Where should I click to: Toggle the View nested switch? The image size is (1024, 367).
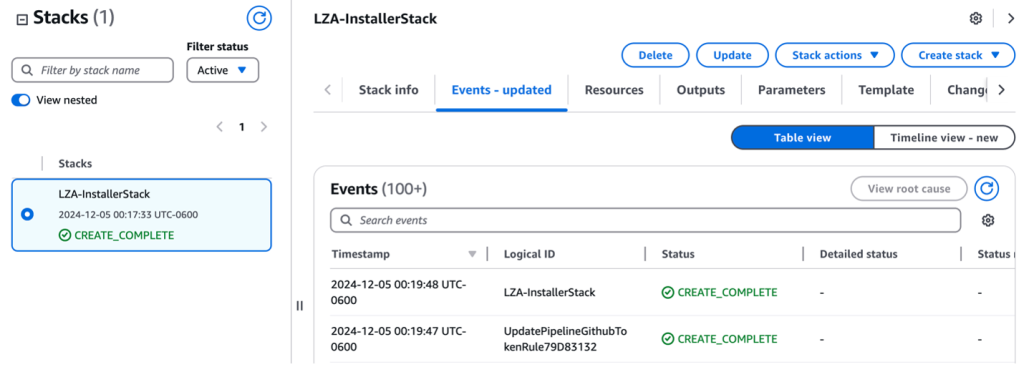(x=21, y=100)
